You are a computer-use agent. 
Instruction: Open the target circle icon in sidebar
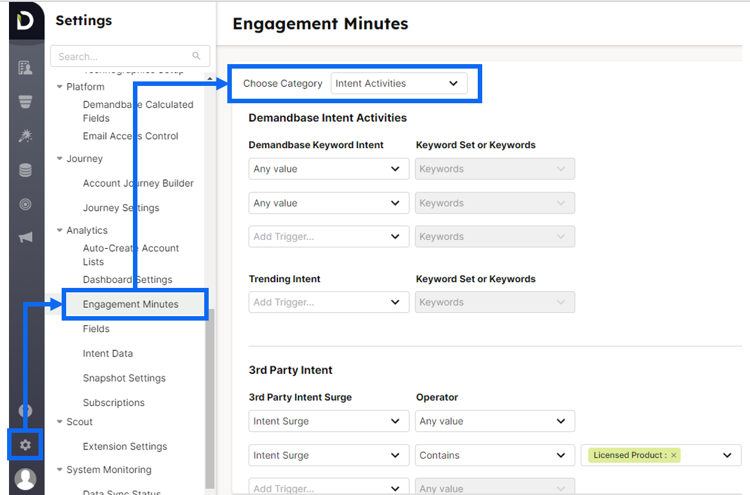[x=25, y=204]
